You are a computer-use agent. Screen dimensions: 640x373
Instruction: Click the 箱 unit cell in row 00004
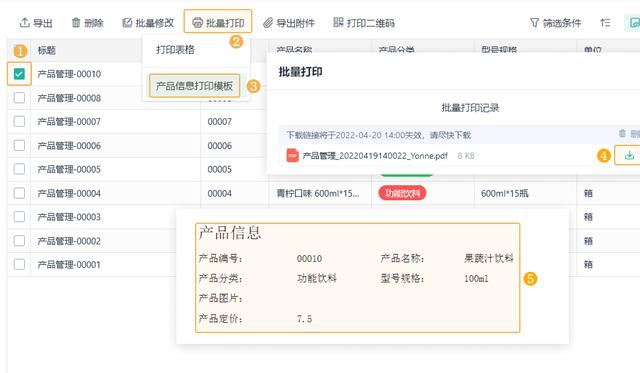pos(588,193)
